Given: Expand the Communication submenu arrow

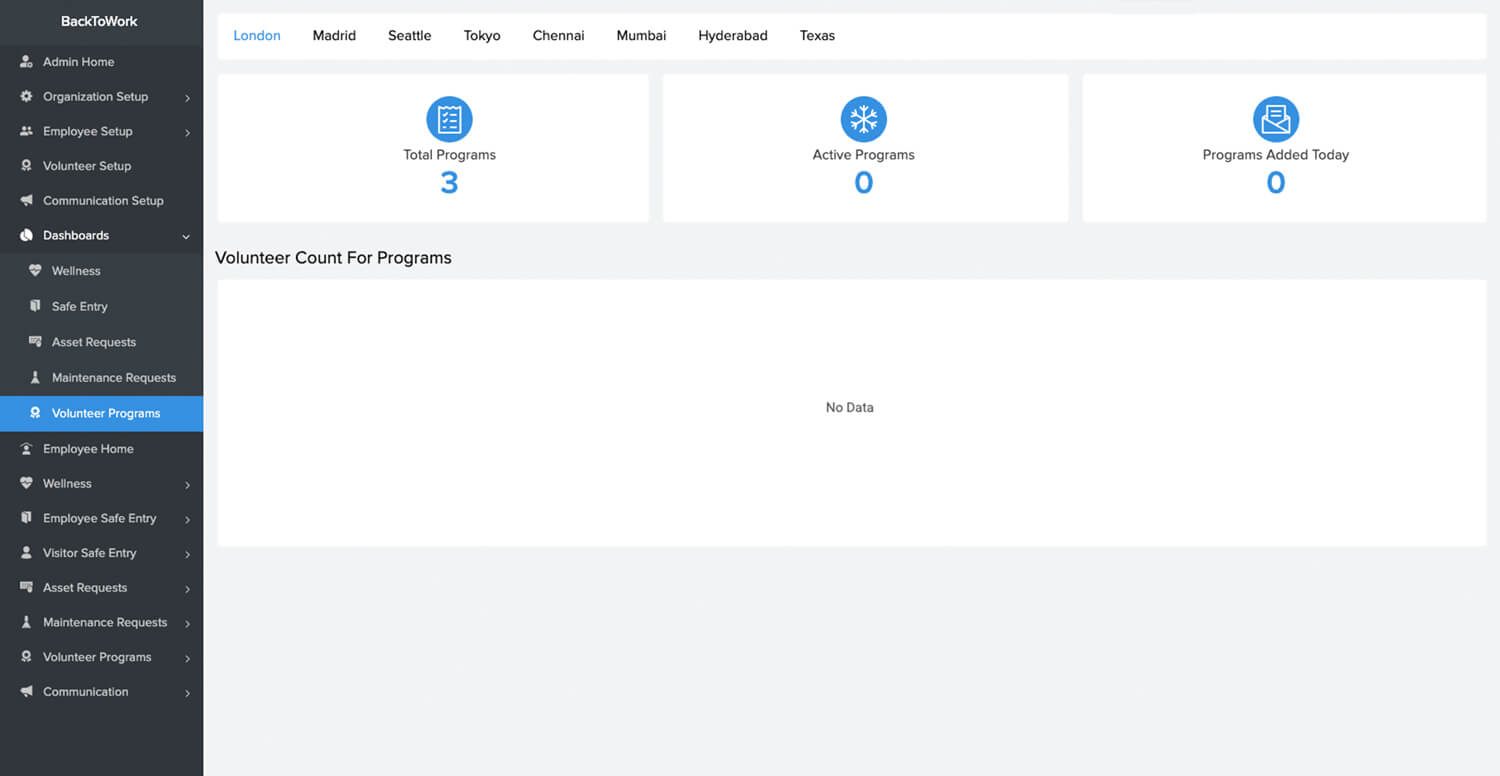Looking at the screenshot, I should tap(187, 693).
